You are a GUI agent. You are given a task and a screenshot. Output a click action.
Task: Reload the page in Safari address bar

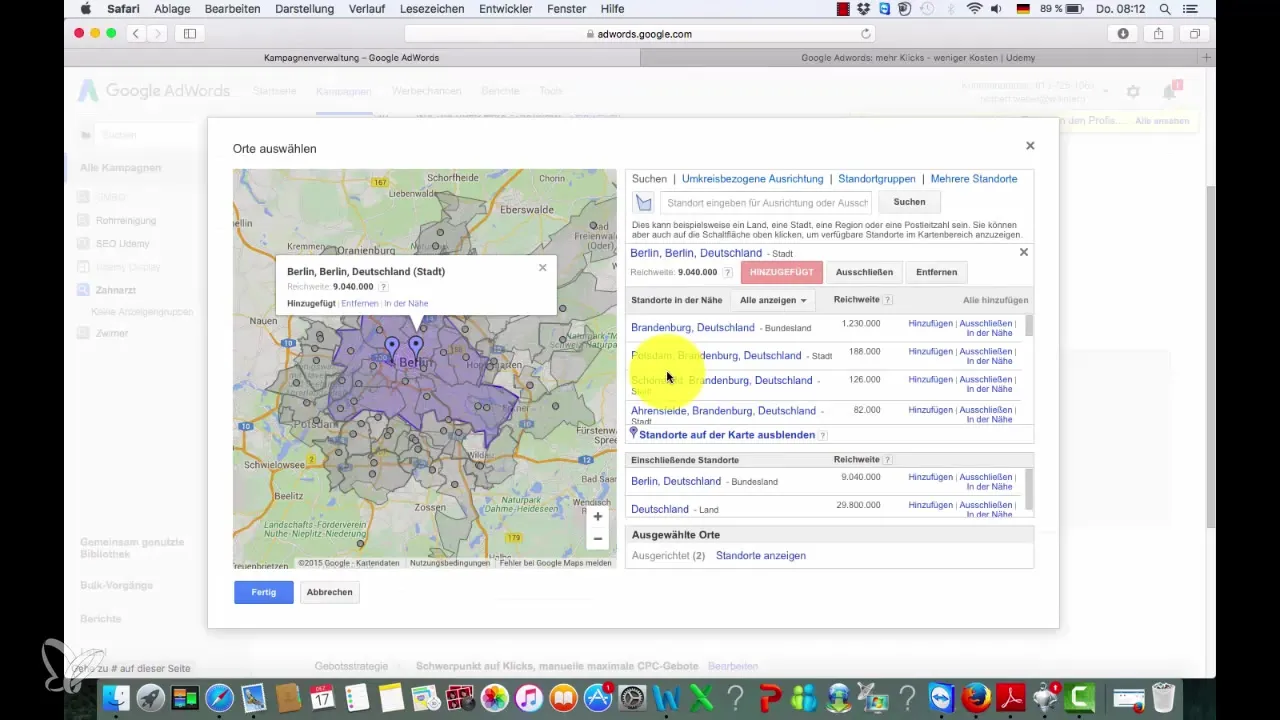click(x=866, y=33)
